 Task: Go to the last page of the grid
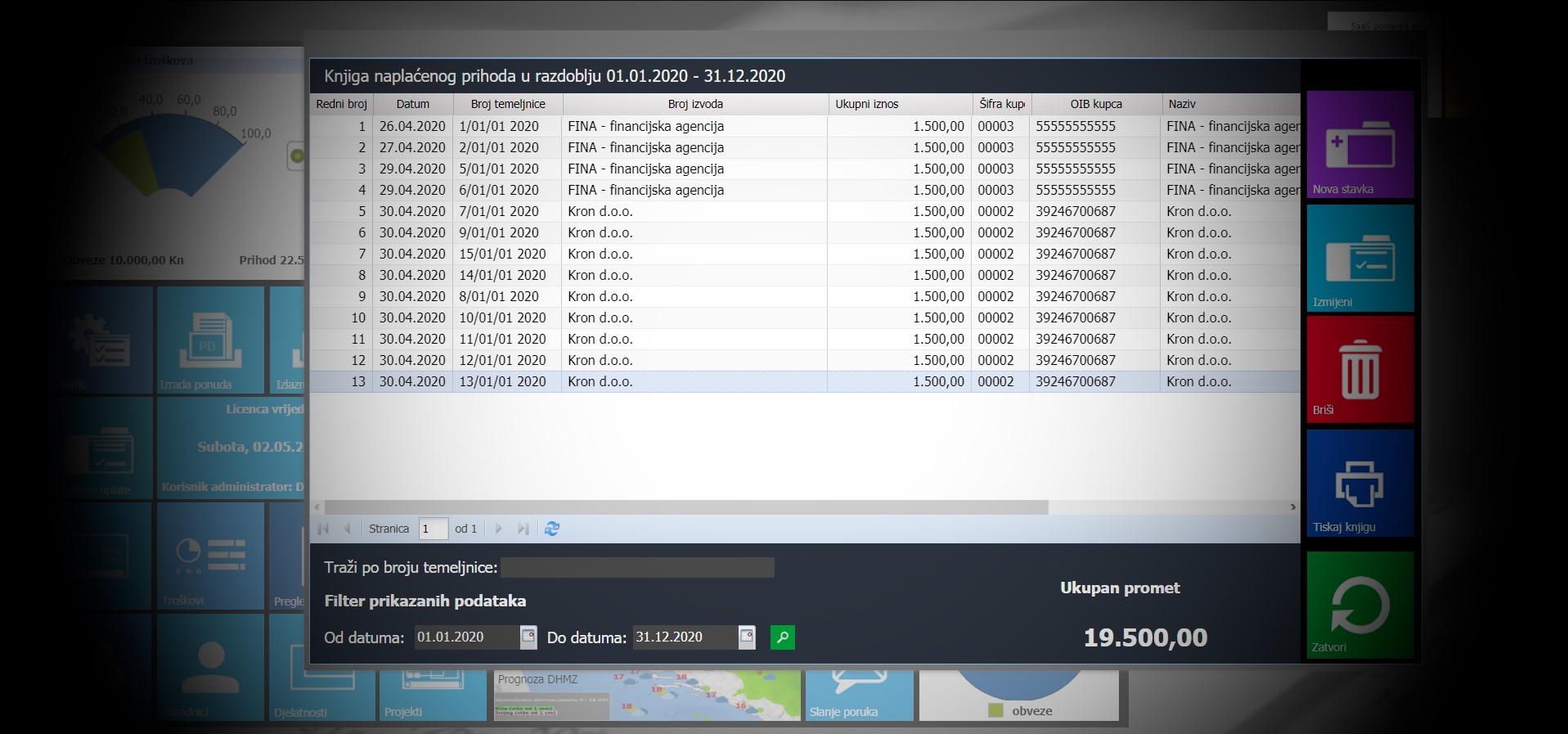click(523, 529)
